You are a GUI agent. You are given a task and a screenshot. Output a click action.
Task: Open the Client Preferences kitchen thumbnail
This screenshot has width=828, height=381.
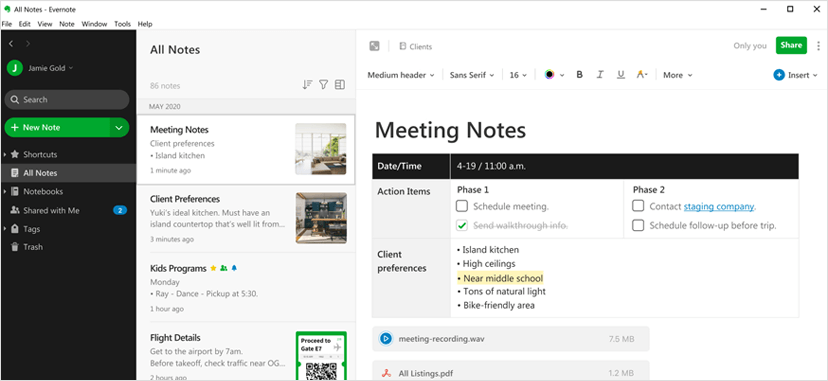coord(321,218)
